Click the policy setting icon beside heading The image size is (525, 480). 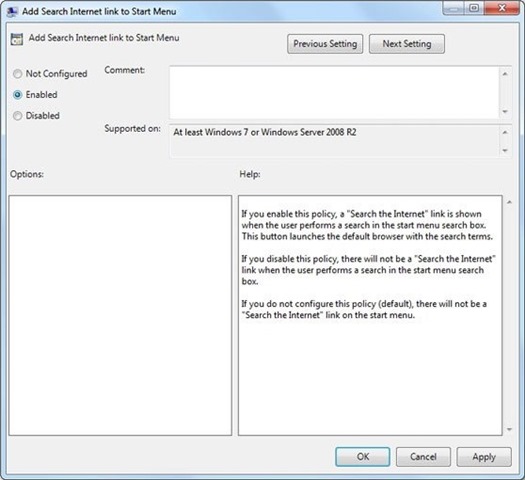pos(16,39)
